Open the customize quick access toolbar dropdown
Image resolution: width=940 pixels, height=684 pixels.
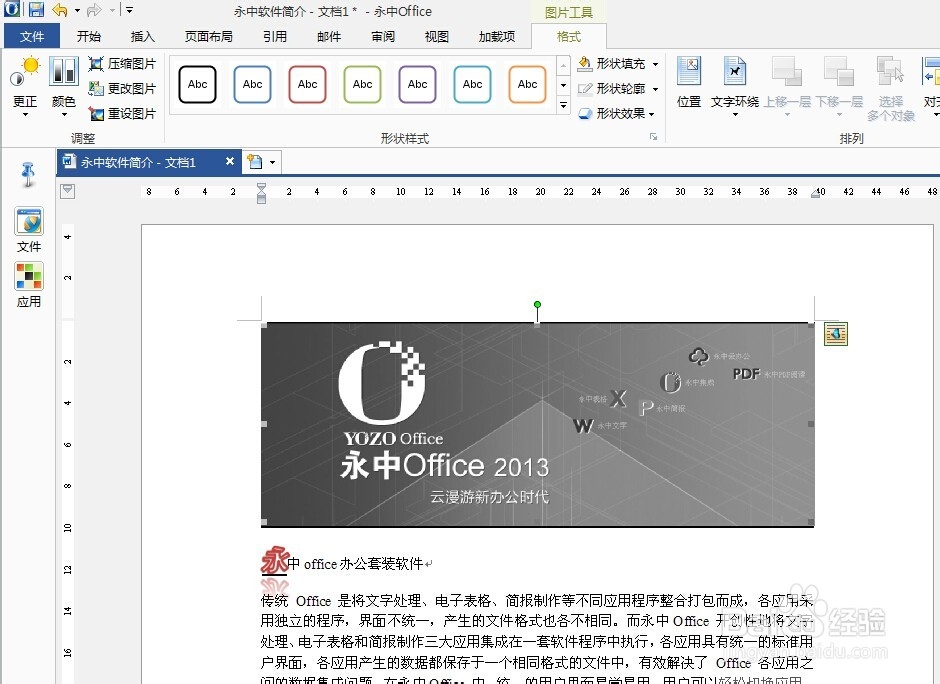[129, 10]
